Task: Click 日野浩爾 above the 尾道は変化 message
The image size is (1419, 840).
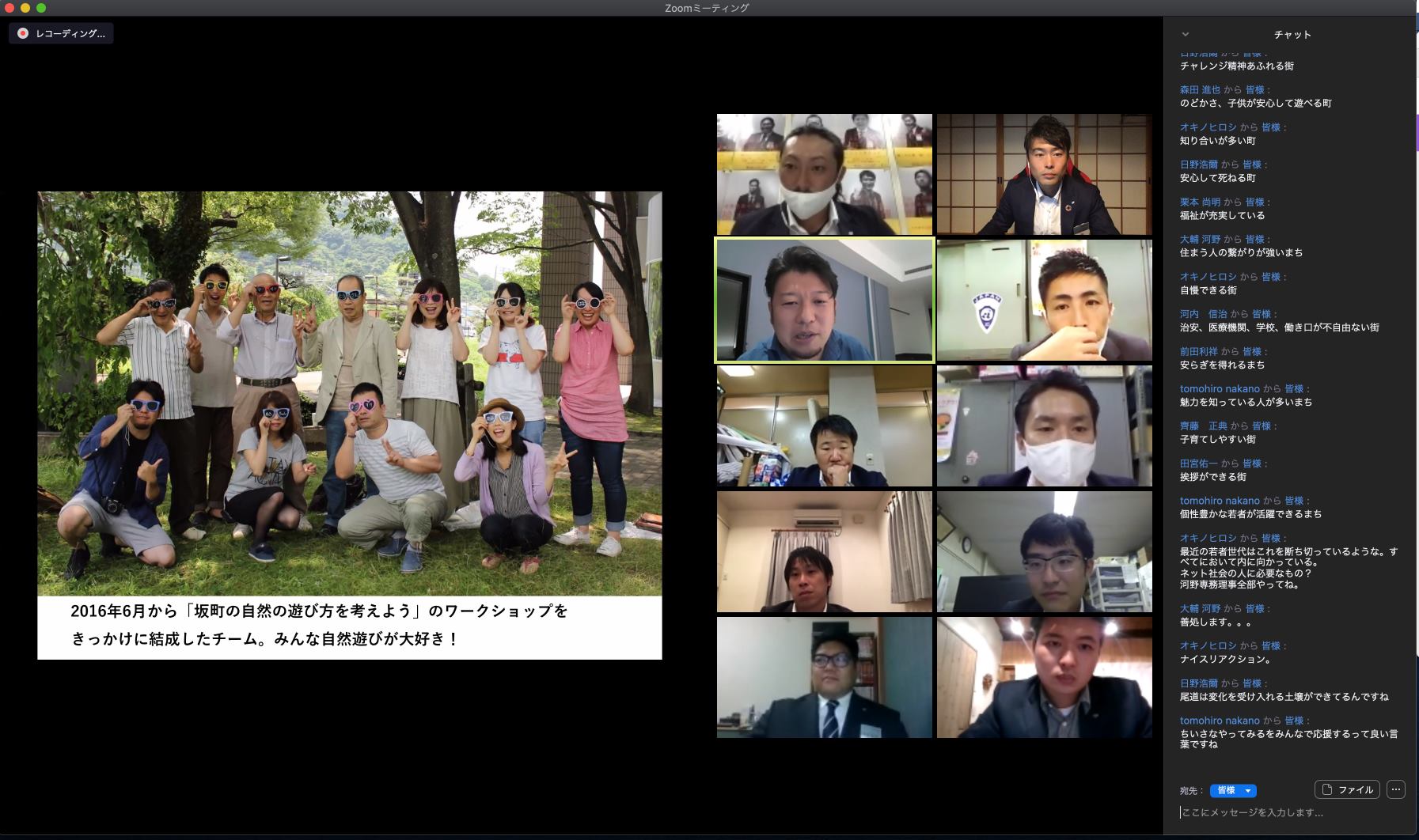Action: click(1199, 683)
